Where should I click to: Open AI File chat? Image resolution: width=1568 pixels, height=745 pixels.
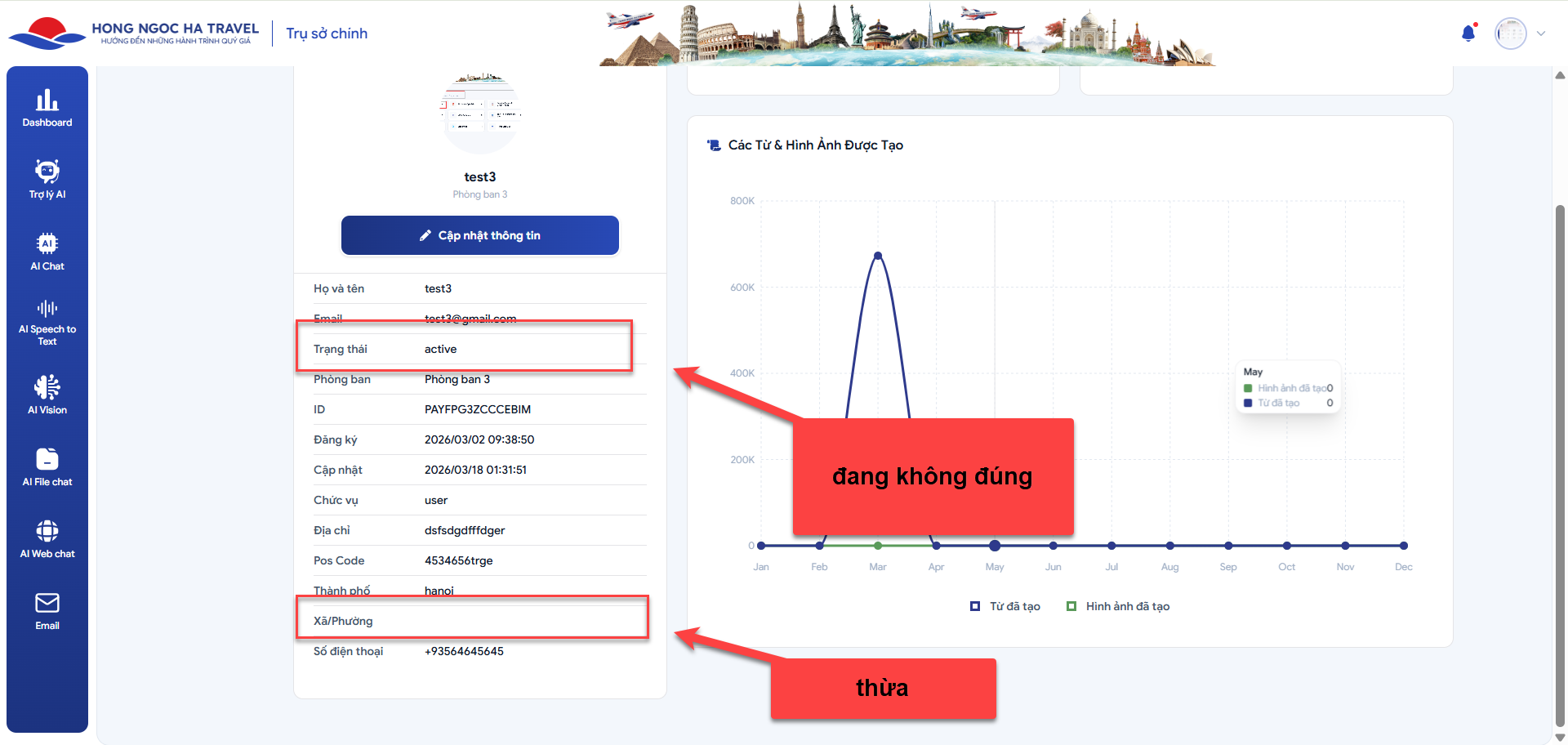point(47,467)
